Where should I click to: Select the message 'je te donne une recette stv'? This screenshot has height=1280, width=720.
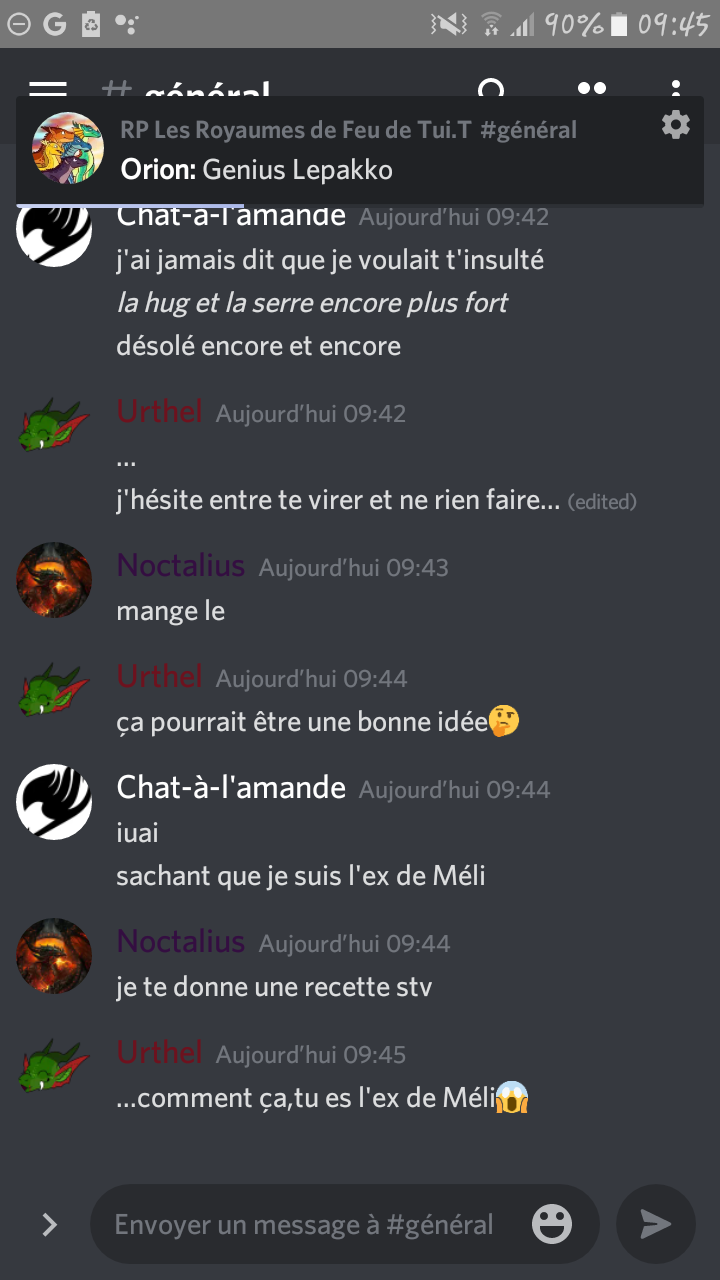[274, 987]
